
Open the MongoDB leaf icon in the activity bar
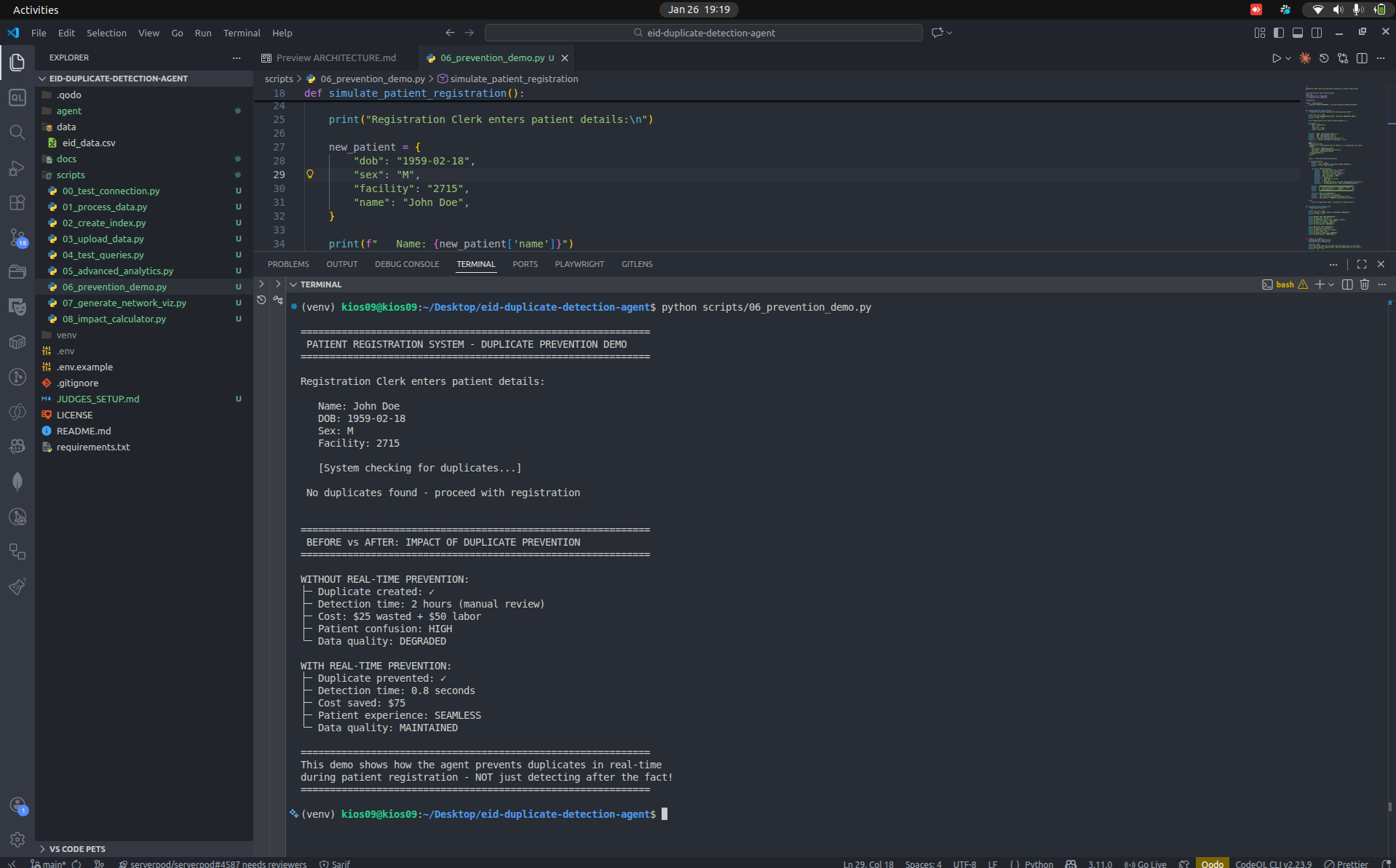point(17,482)
